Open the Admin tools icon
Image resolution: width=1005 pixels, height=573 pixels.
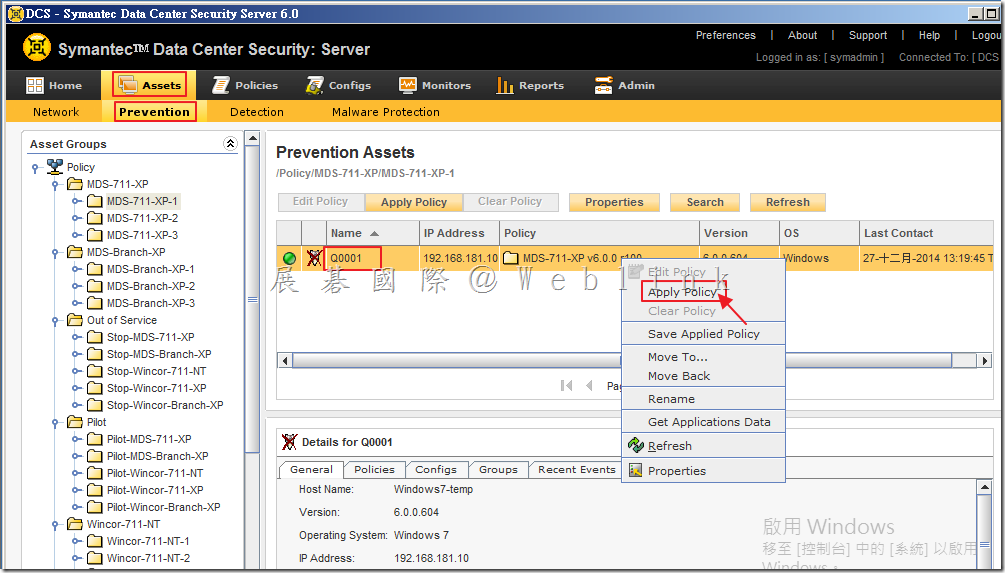pyautogui.click(x=603, y=85)
